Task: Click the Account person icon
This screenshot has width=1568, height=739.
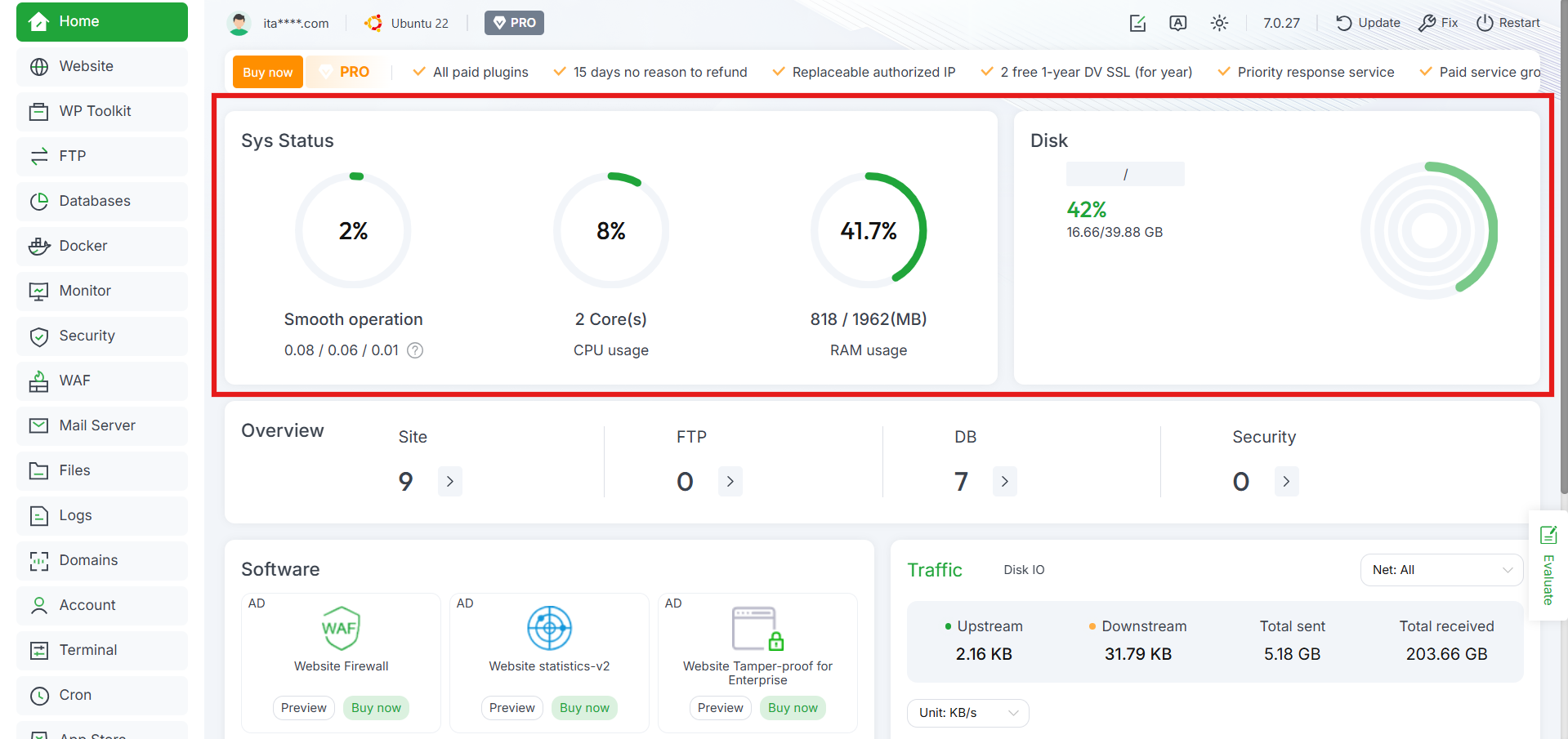Action: (38, 606)
